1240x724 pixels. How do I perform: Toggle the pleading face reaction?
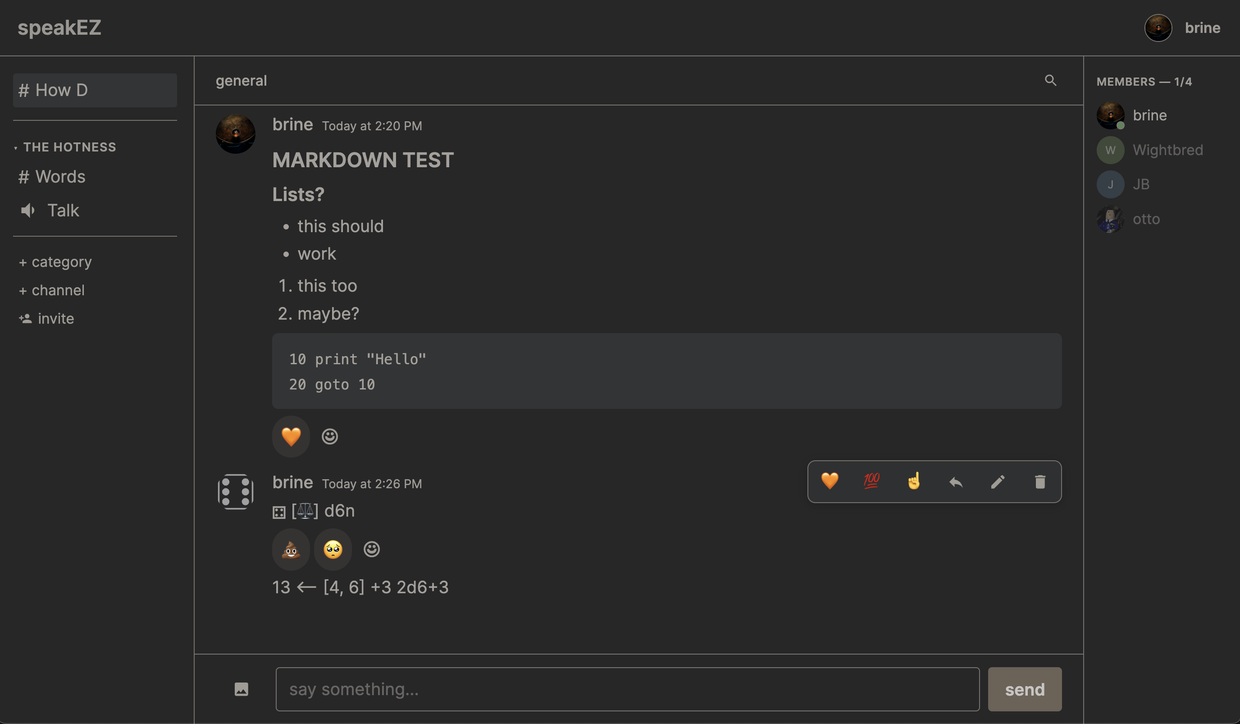333,549
